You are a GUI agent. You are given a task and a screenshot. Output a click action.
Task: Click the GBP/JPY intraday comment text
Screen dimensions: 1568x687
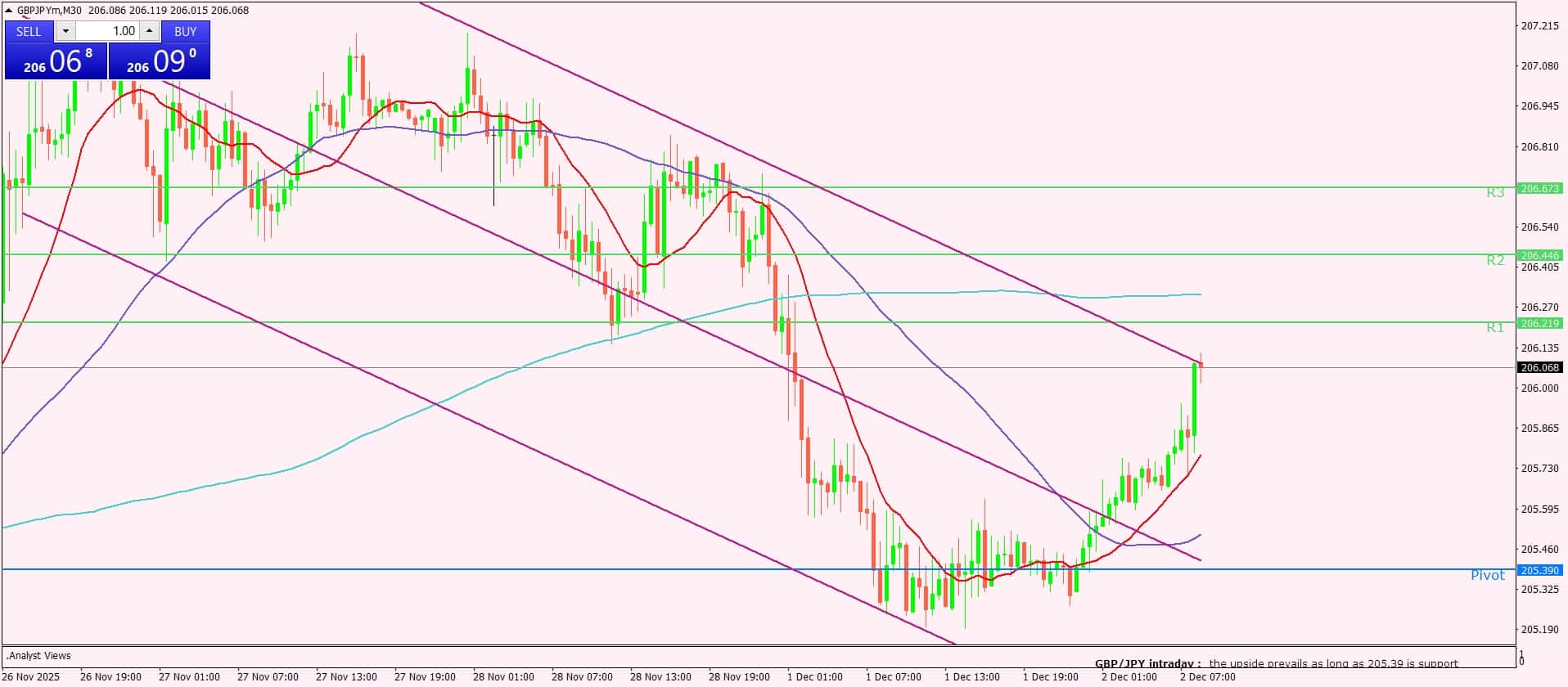click(x=1277, y=663)
